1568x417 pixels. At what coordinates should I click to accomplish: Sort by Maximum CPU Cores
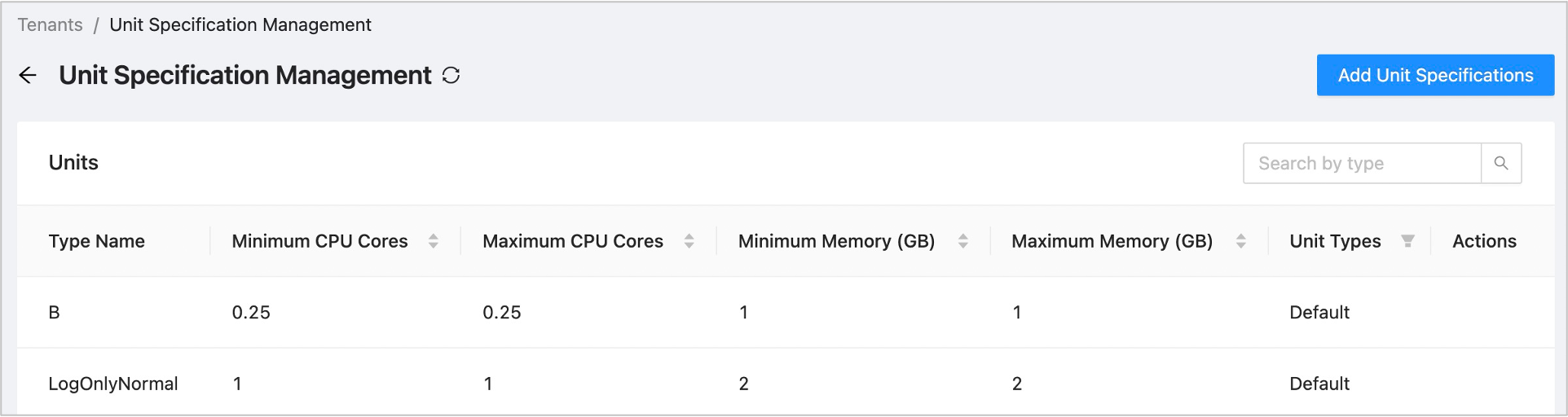coord(689,241)
